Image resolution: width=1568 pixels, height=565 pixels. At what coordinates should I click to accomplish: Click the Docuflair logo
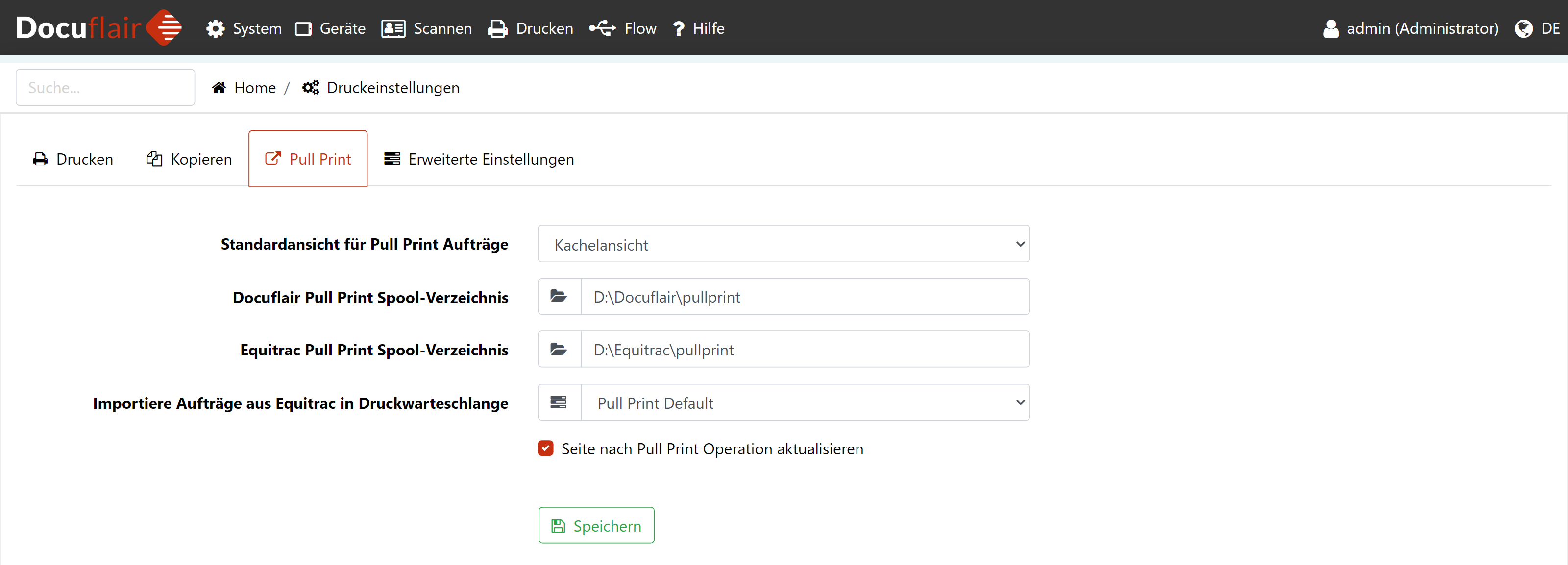click(98, 27)
